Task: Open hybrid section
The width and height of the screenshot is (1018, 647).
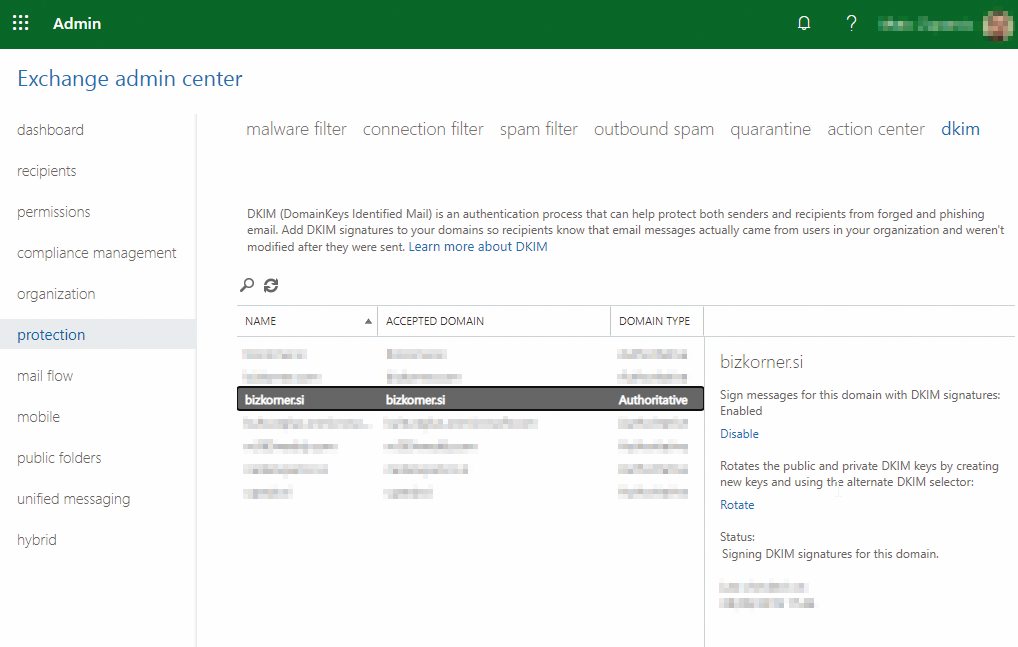Action: 37,540
